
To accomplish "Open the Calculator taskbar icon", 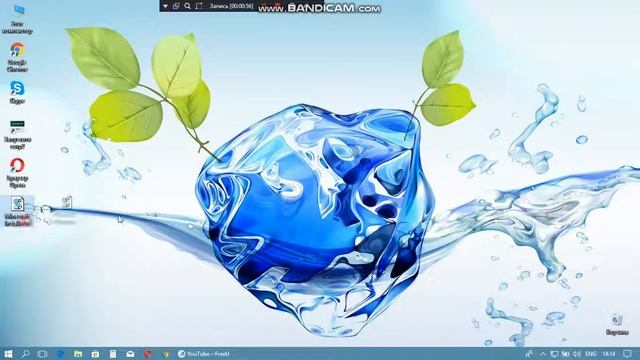I will click(x=113, y=354).
